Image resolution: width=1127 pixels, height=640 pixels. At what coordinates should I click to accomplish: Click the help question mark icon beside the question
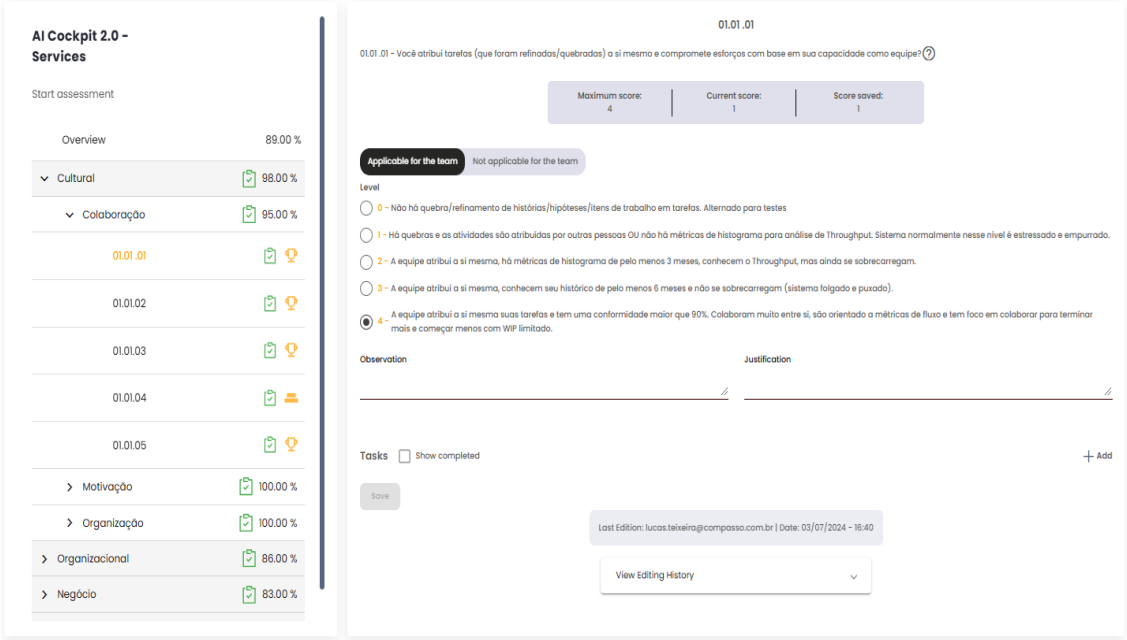pos(929,53)
